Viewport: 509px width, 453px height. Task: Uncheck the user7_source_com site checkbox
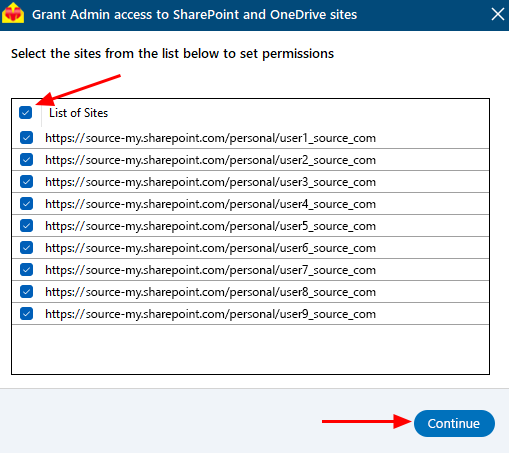pos(26,270)
